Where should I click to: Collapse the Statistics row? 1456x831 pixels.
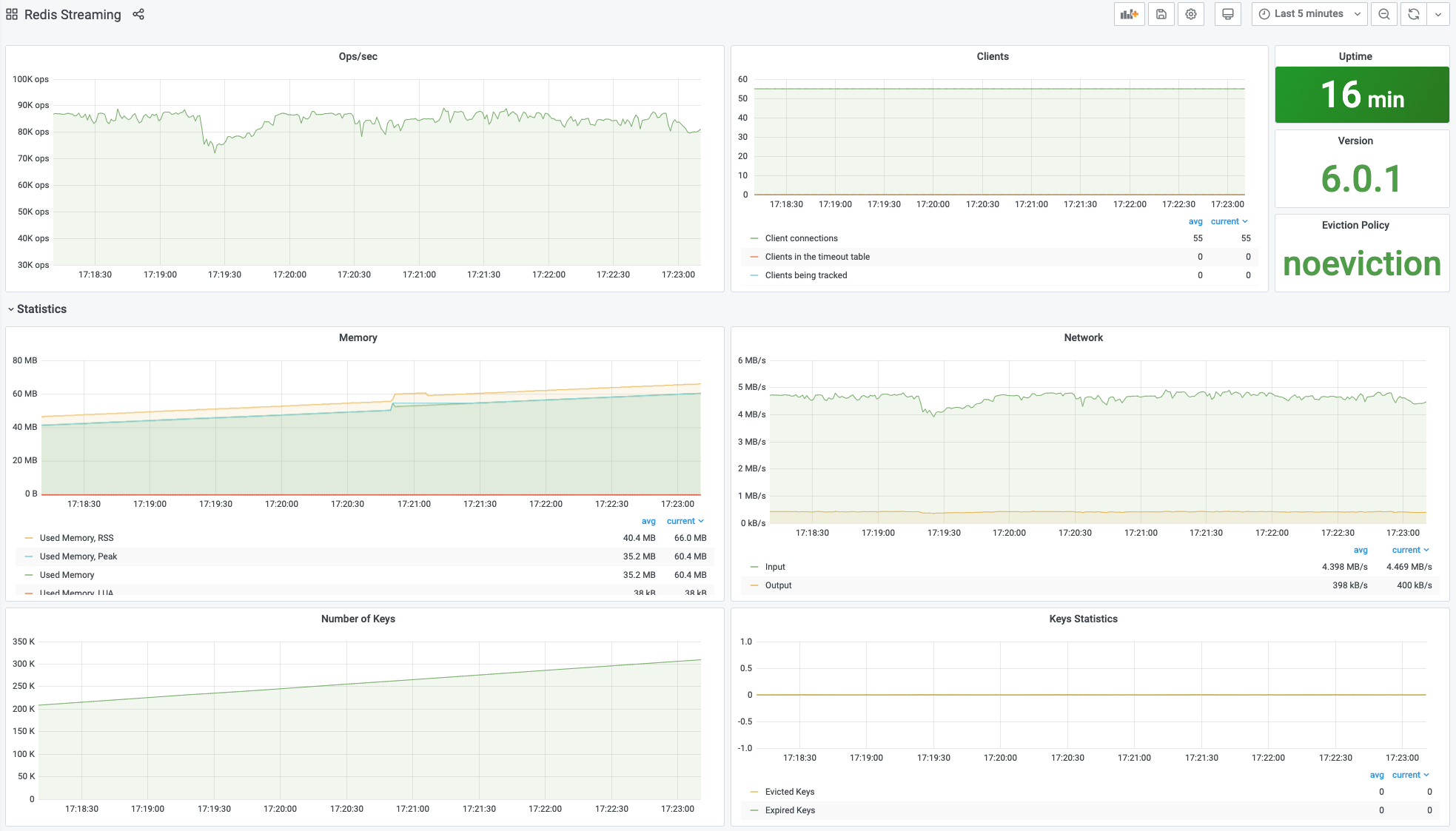[x=41, y=309]
